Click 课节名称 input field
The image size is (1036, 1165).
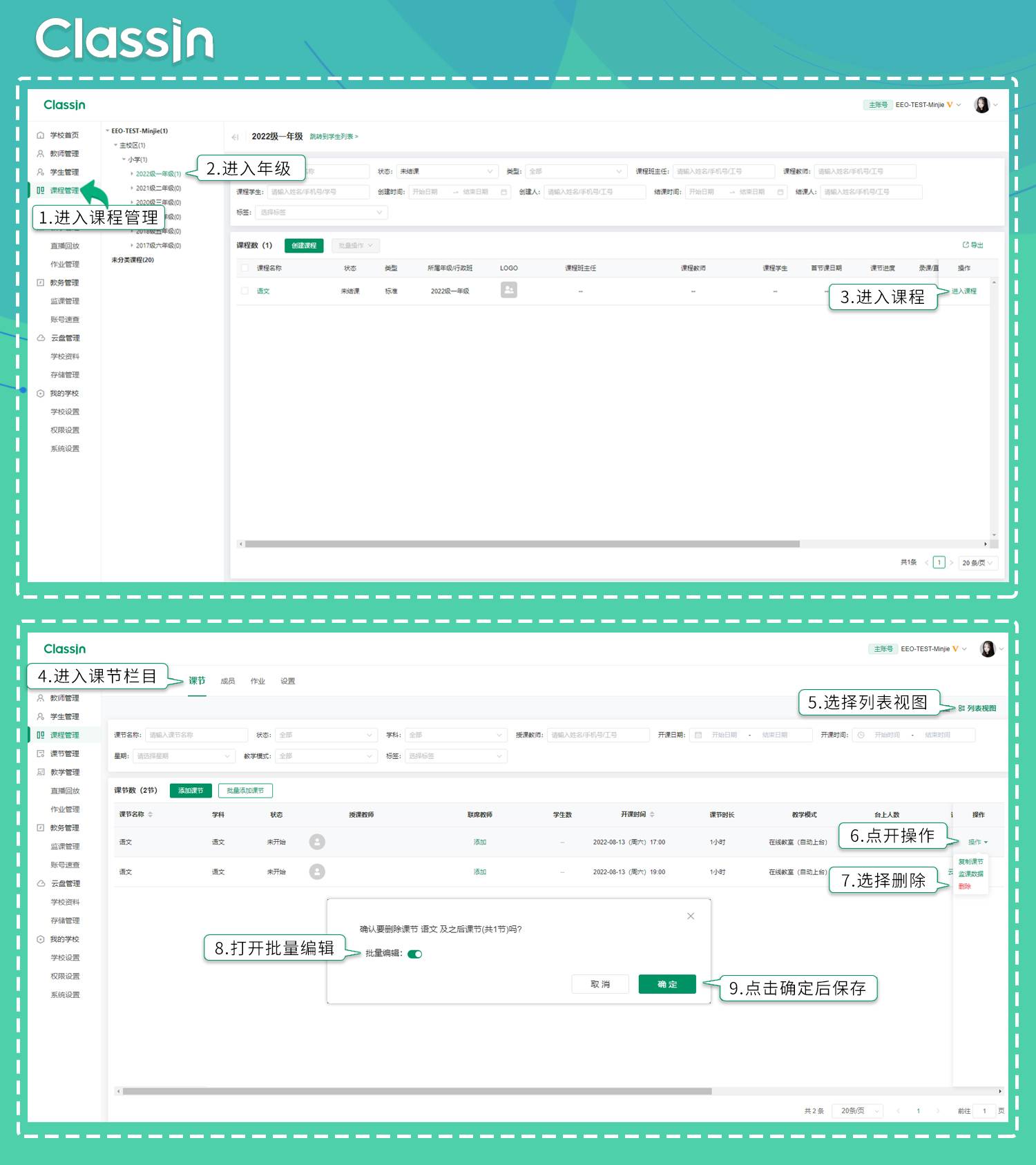(x=196, y=735)
